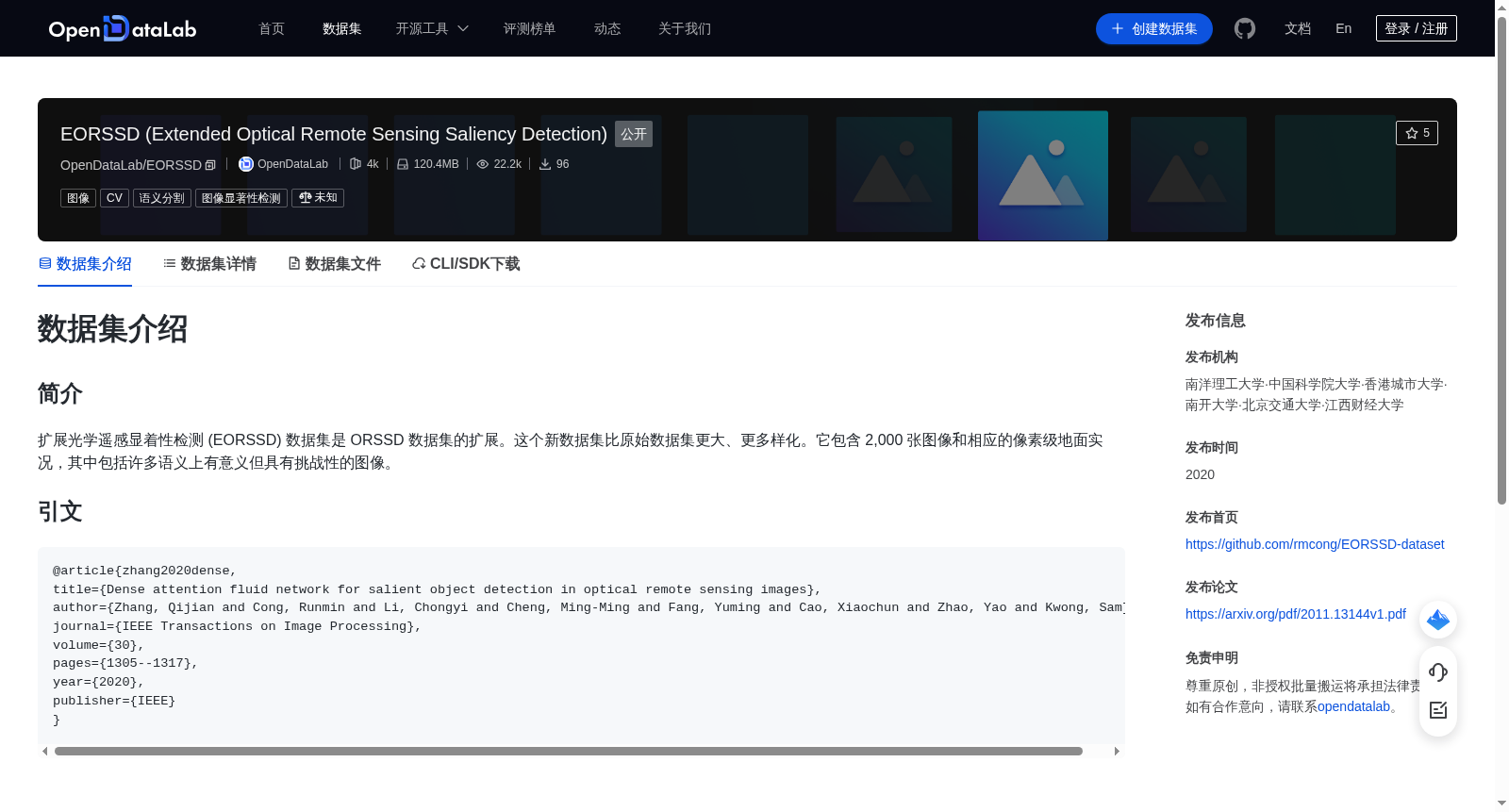
Task: Open the GitHub icon in header
Action: 1245,28
